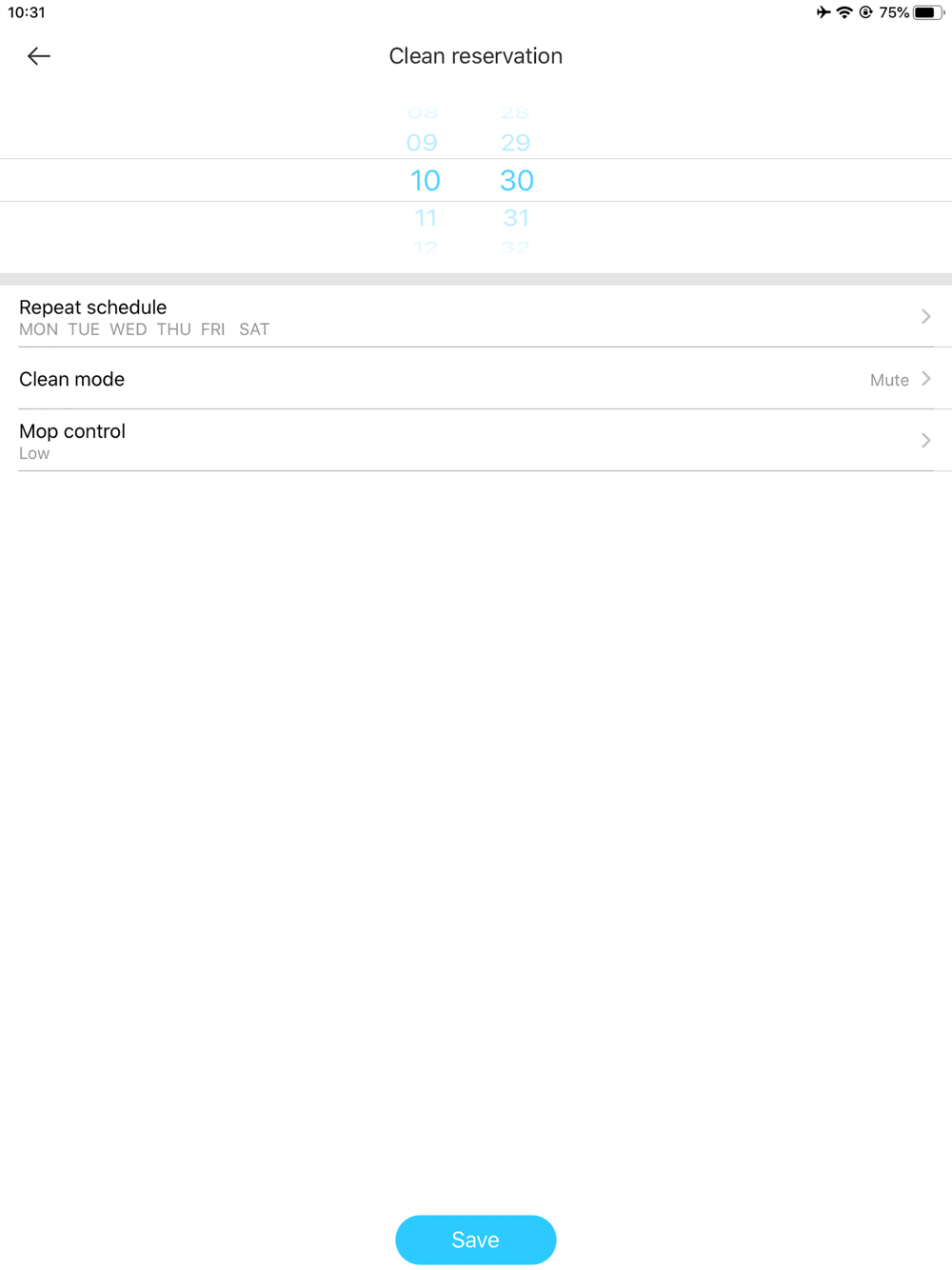The width and height of the screenshot is (952, 1270).
Task: Open the Mop control chevron
Action: pos(925,440)
